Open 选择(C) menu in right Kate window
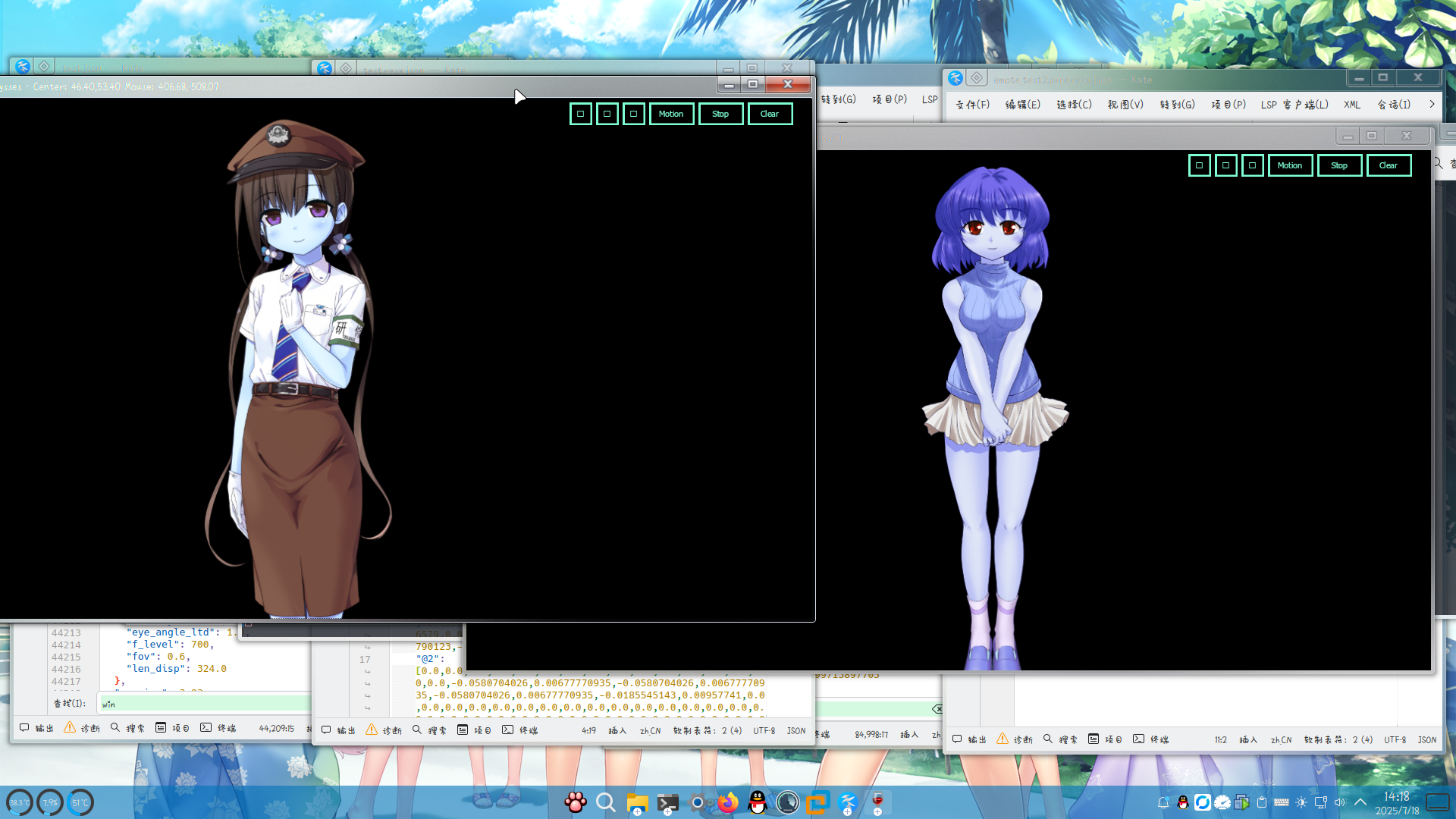 1075,105
